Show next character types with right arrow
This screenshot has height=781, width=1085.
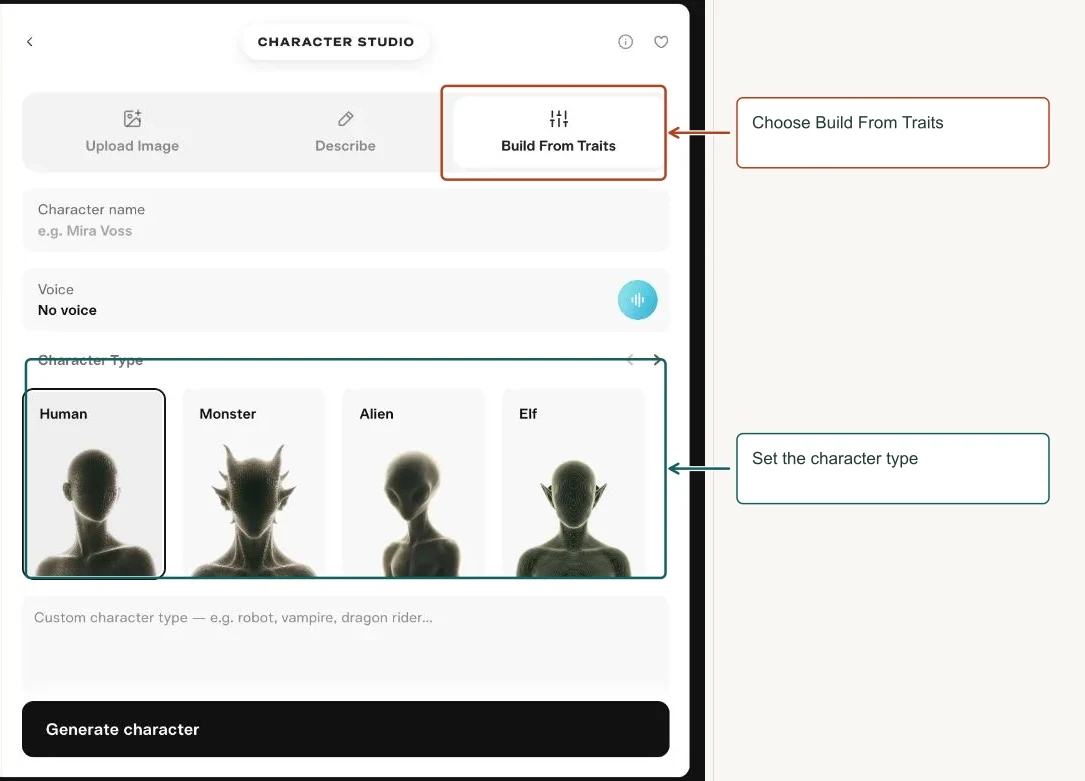657,360
